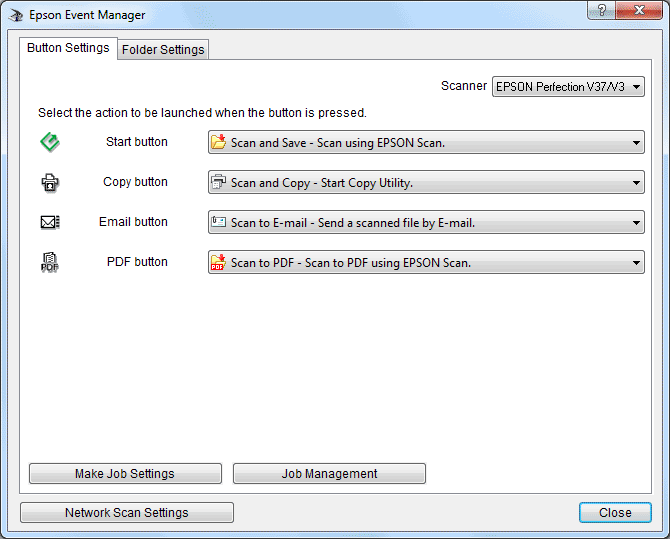
Task: Open Network Scan Settings
Action: (x=126, y=513)
